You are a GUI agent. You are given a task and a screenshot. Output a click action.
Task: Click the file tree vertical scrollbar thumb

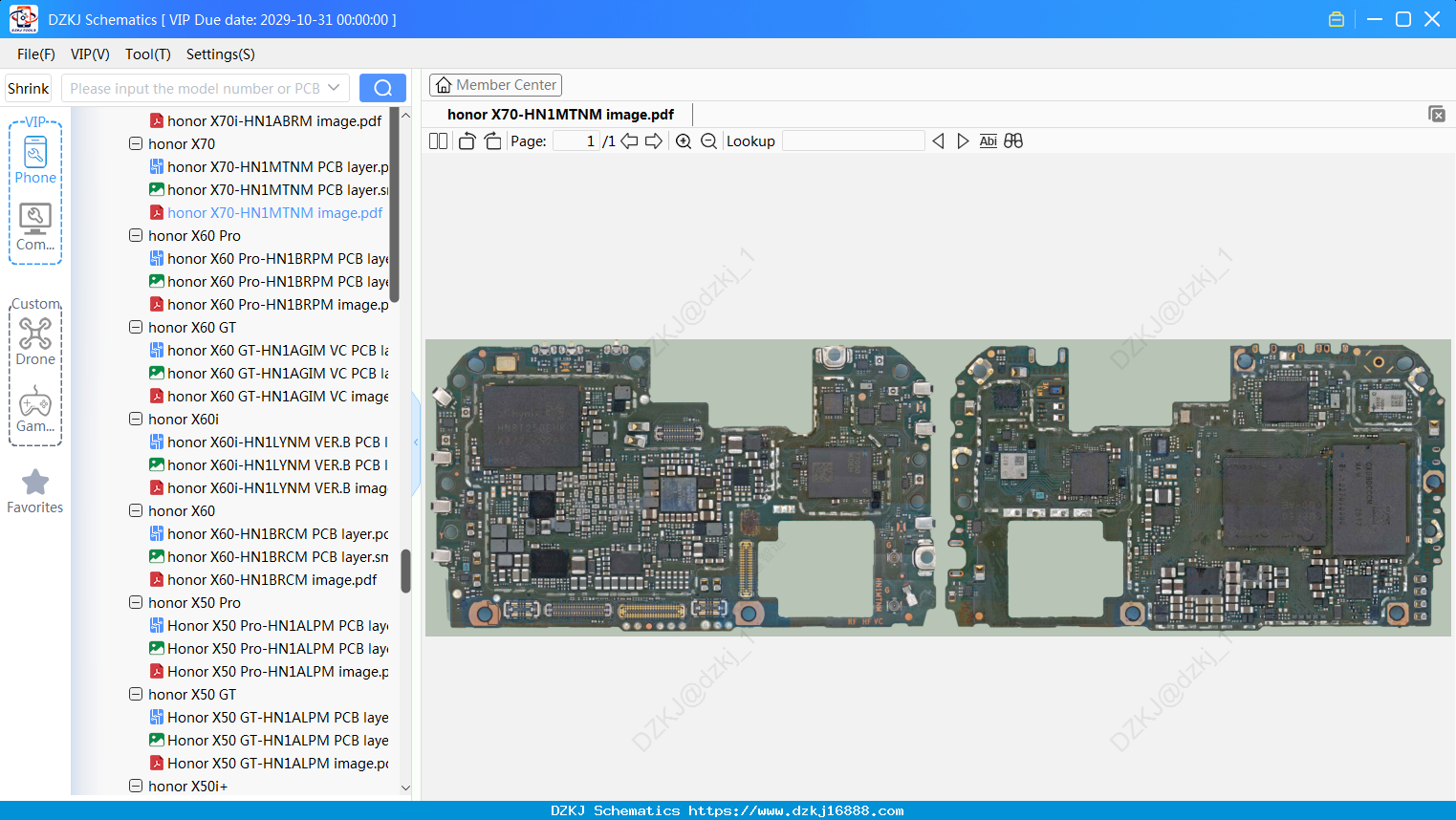(405, 571)
